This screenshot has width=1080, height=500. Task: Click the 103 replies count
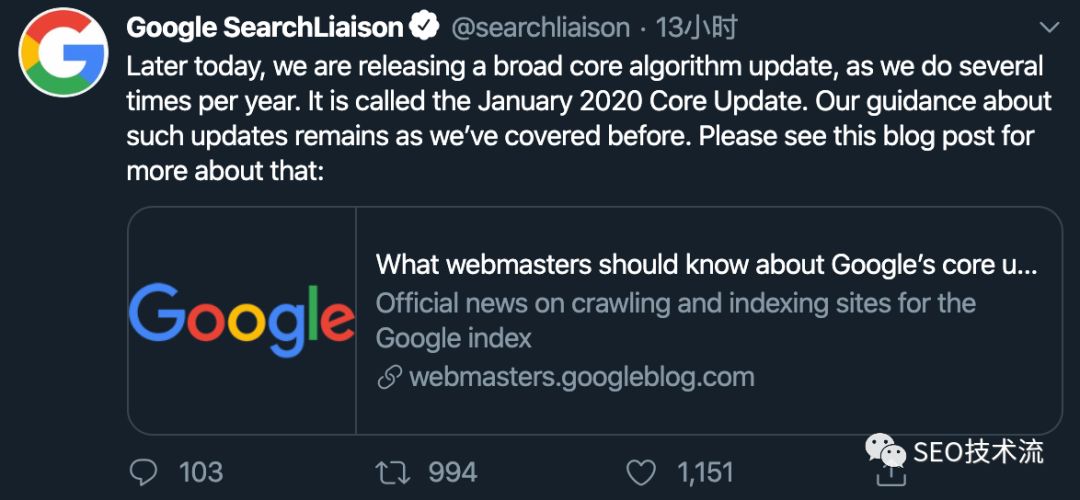[200, 472]
